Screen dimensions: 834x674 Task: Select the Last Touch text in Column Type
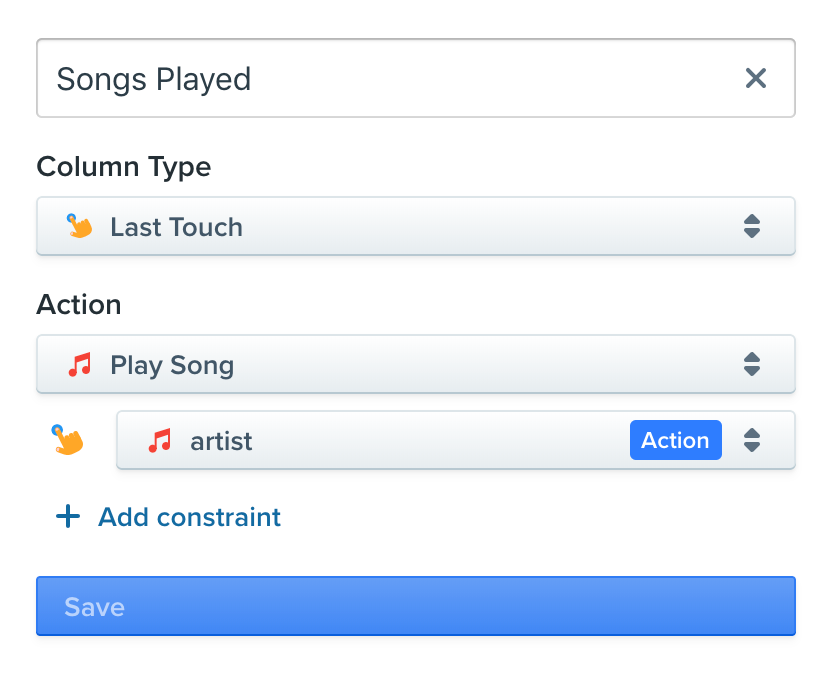(176, 227)
